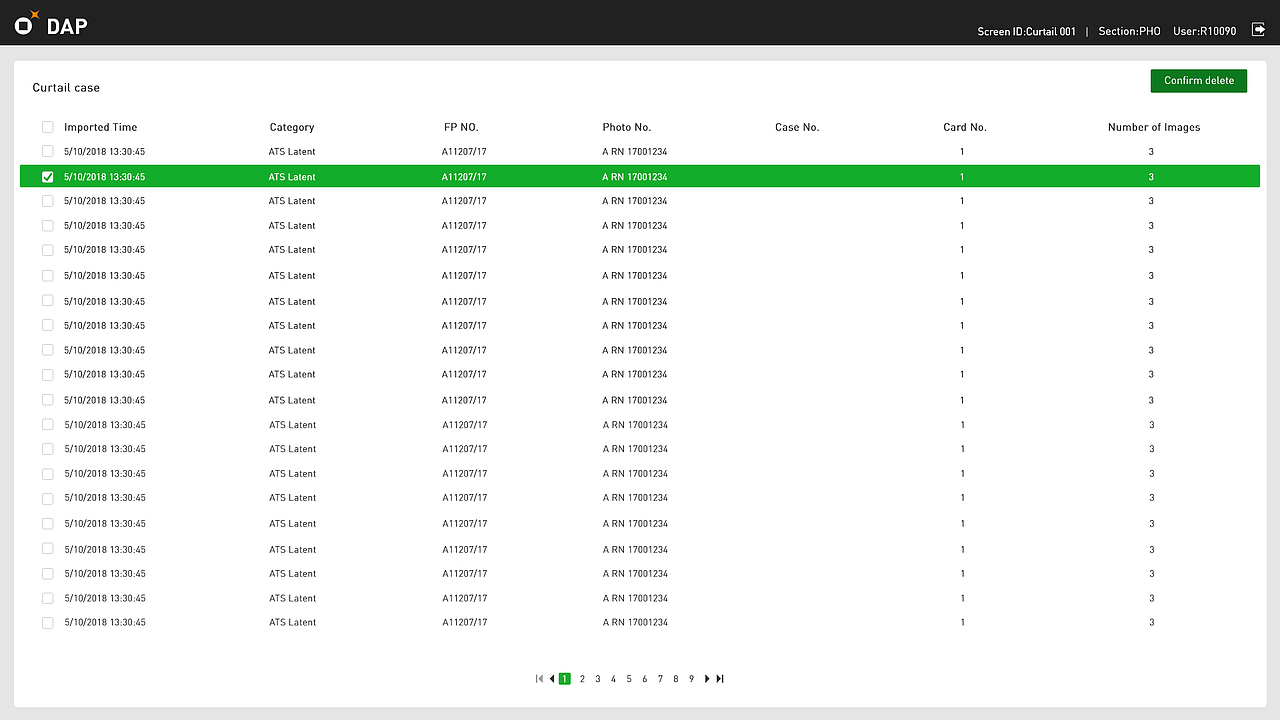
Task: Toggle the select-all checkbox in the header
Action: (47, 127)
